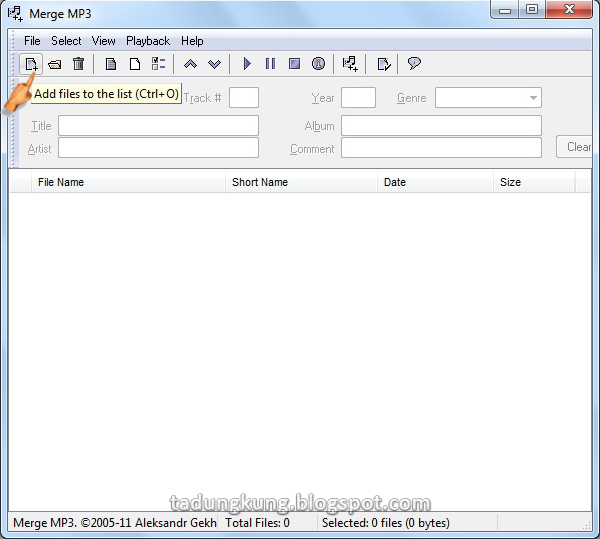Move selected file down with down arrow
The image size is (600, 539).
pos(214,64)
